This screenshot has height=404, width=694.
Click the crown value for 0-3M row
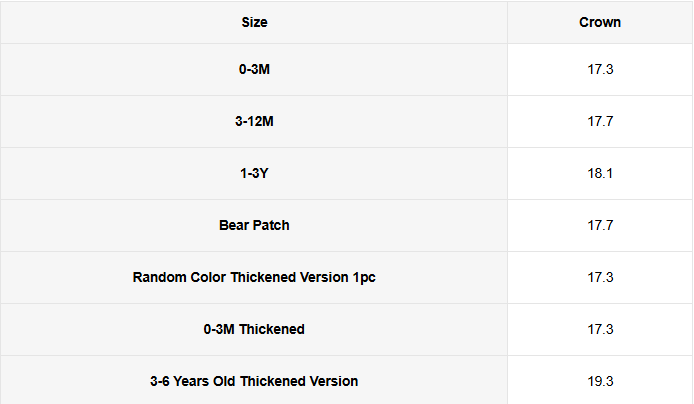coord(600,70)
